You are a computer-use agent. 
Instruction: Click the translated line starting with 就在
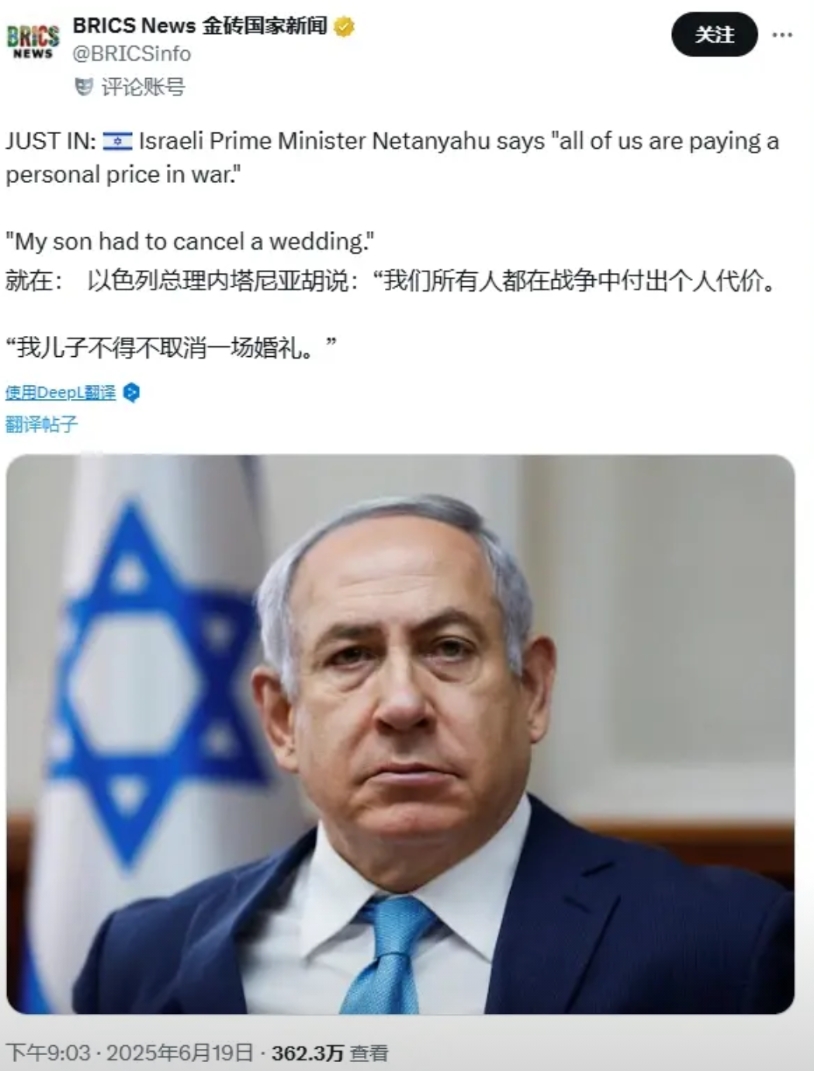point(391,281)
